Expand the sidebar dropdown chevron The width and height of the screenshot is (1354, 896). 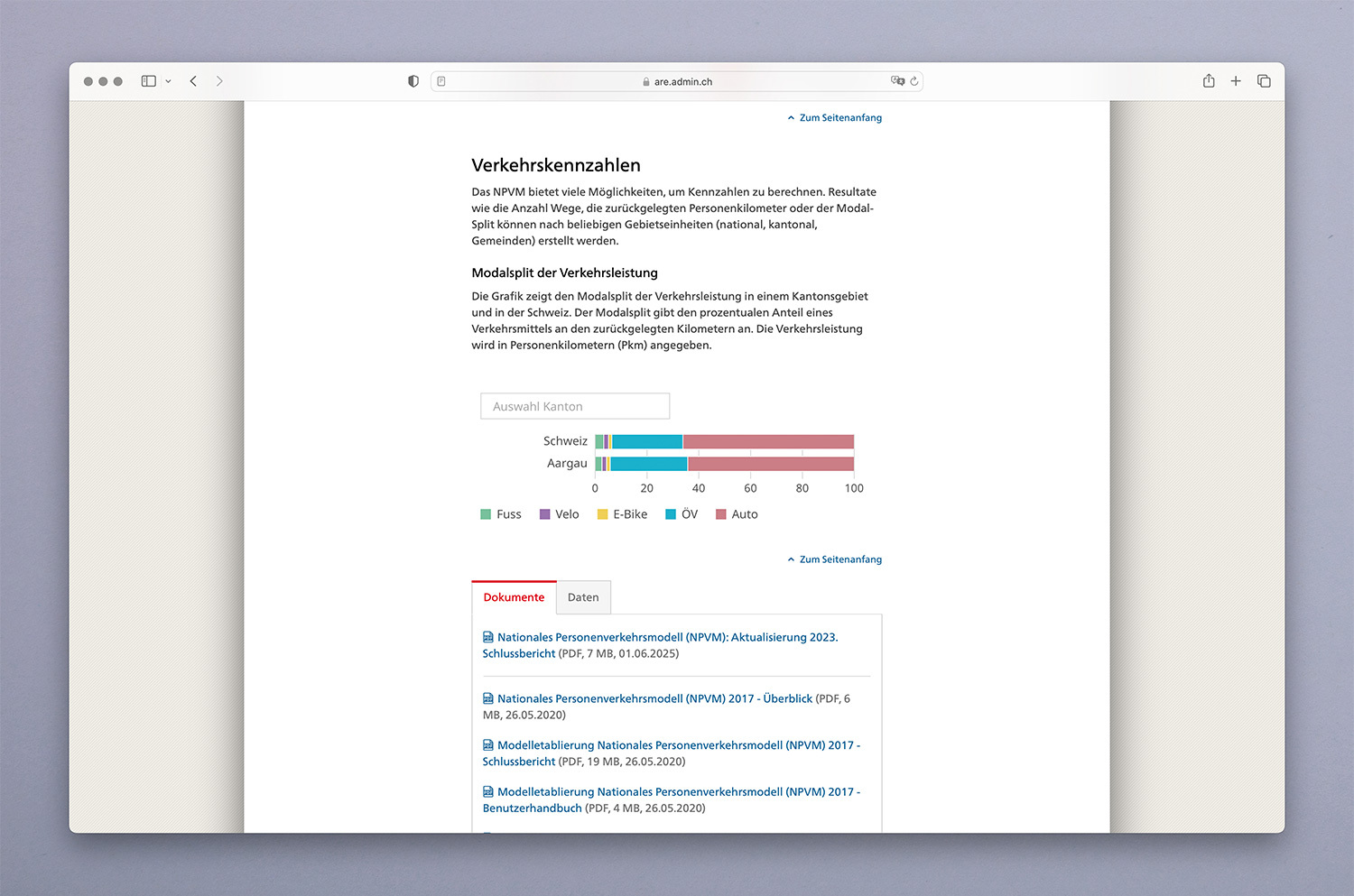[168, 81]
